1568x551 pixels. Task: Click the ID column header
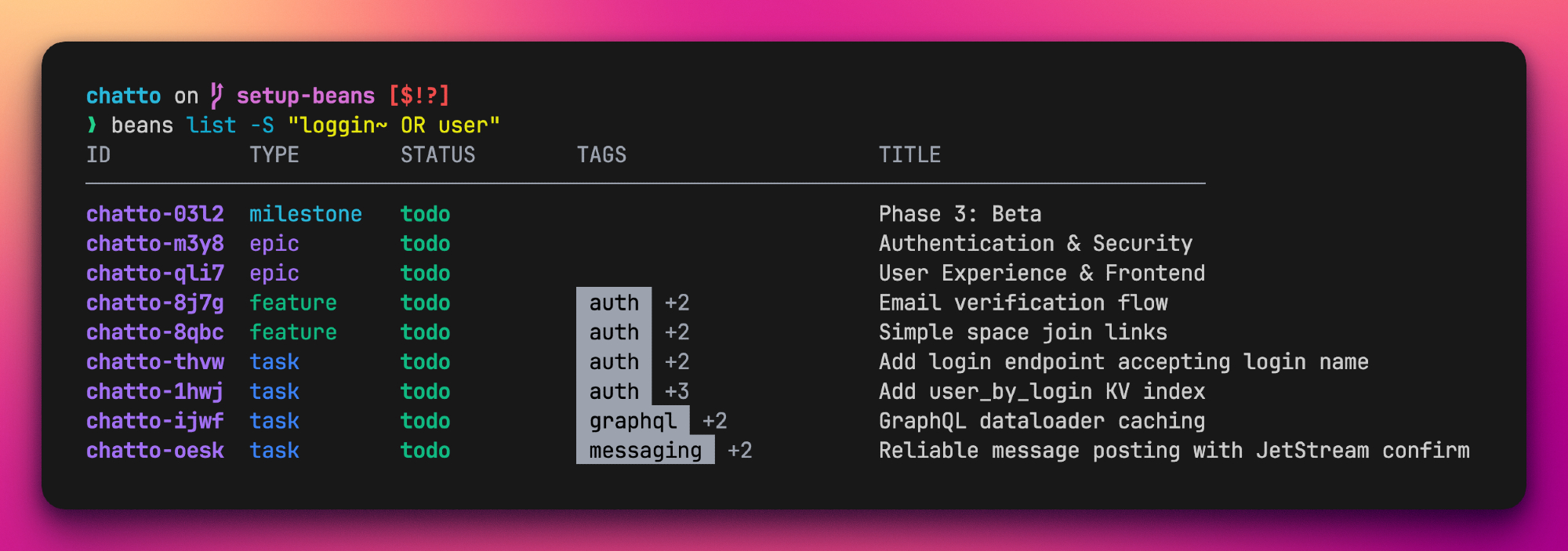pos(99,155)
